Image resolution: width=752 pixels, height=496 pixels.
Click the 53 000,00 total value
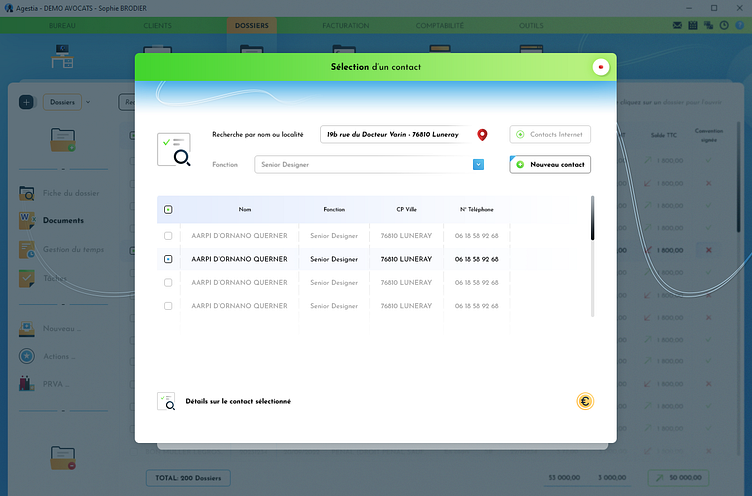pos(564,478)
